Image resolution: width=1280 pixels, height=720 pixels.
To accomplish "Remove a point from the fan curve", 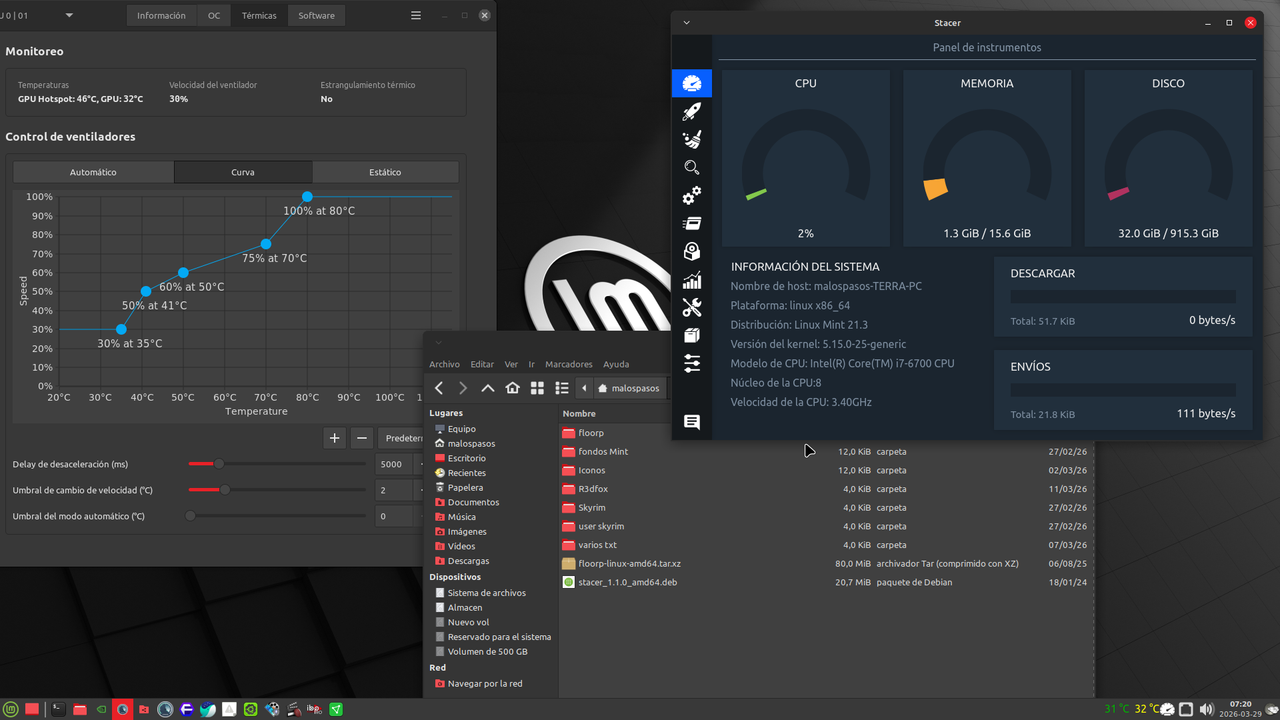I will tap(363, 438).
